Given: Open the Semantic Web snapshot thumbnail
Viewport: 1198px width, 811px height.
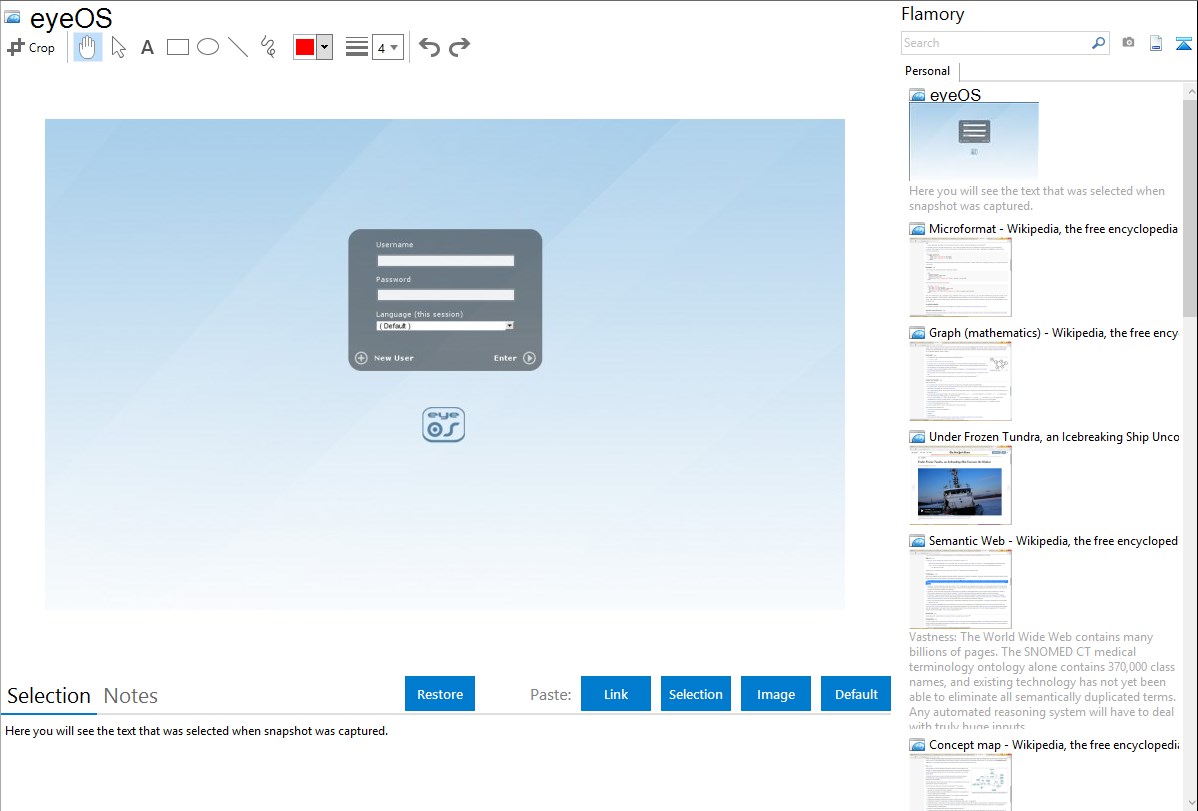Looking at the screenshot, I should coord(960,589).
